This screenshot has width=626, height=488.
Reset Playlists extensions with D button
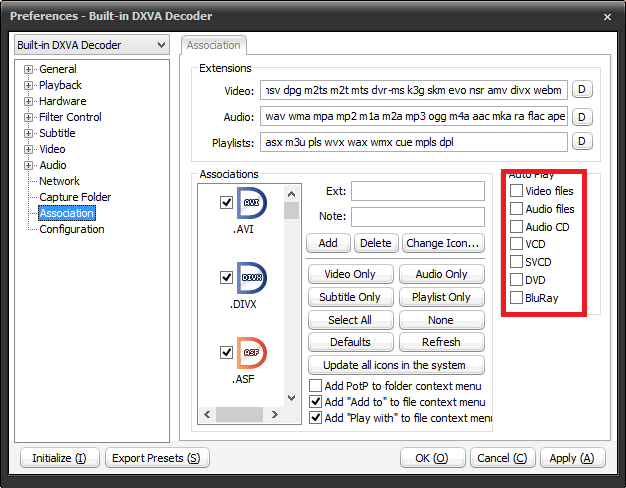click(x=582, y=141)
